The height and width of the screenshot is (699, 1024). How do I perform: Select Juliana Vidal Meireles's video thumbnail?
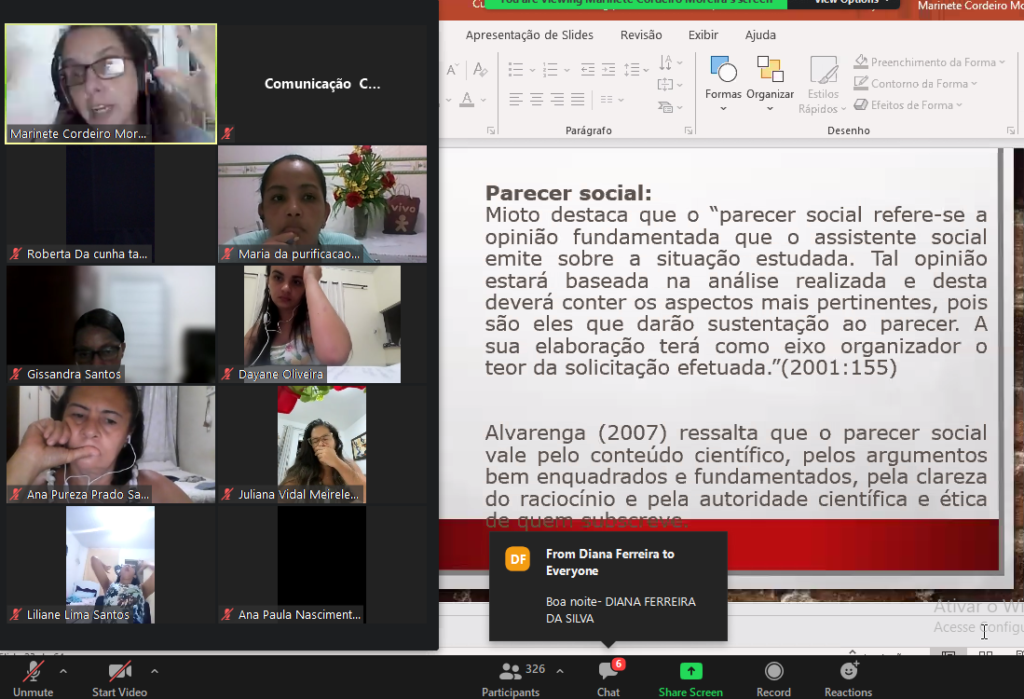click(x=323, y=444)
